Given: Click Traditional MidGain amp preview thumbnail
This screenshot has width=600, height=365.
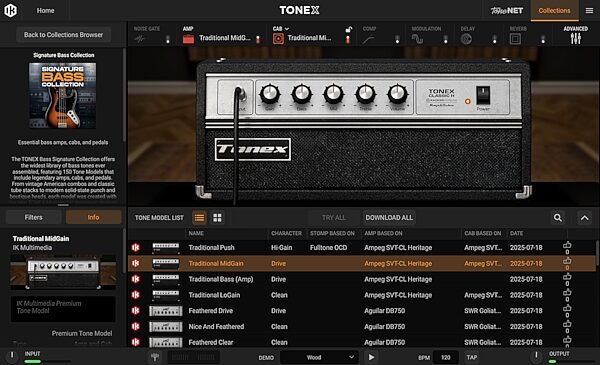Looking at the screenshot, I should coord(63,272).
